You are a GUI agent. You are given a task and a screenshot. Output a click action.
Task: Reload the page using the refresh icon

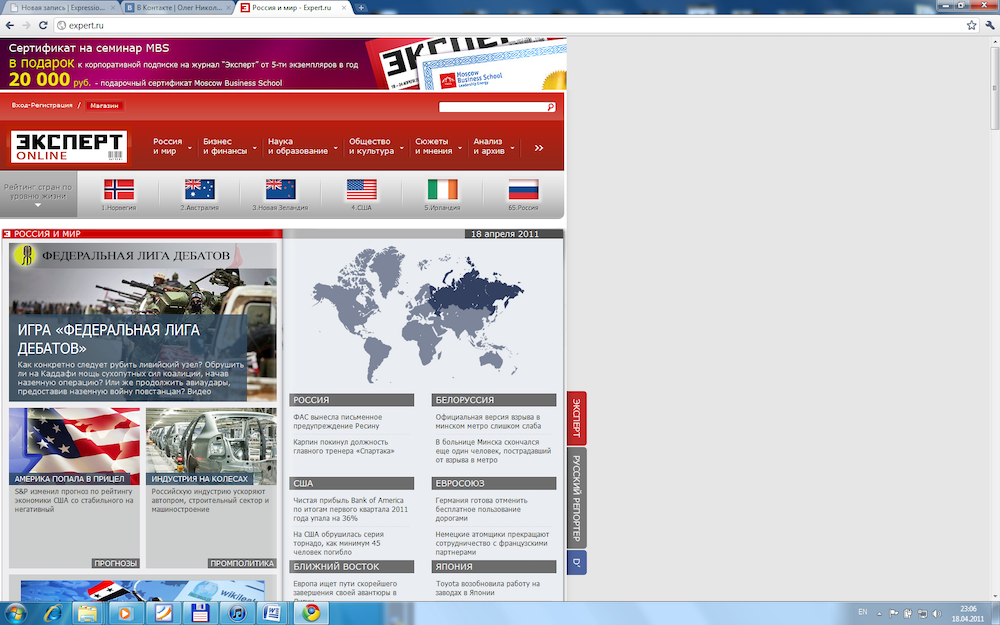(44, 25)
